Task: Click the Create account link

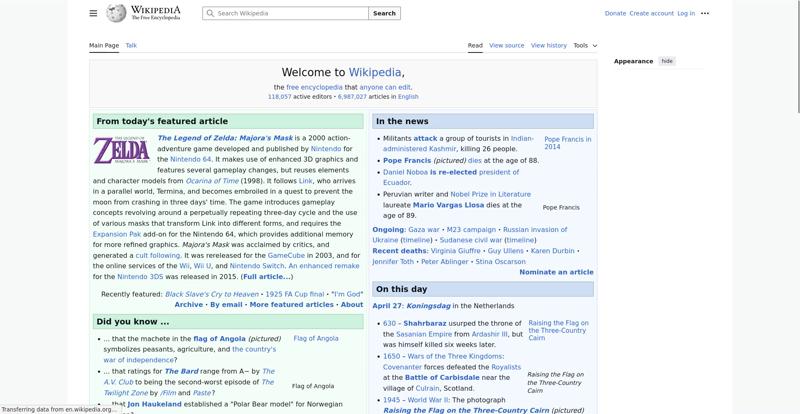Action: tap(652, 13)
